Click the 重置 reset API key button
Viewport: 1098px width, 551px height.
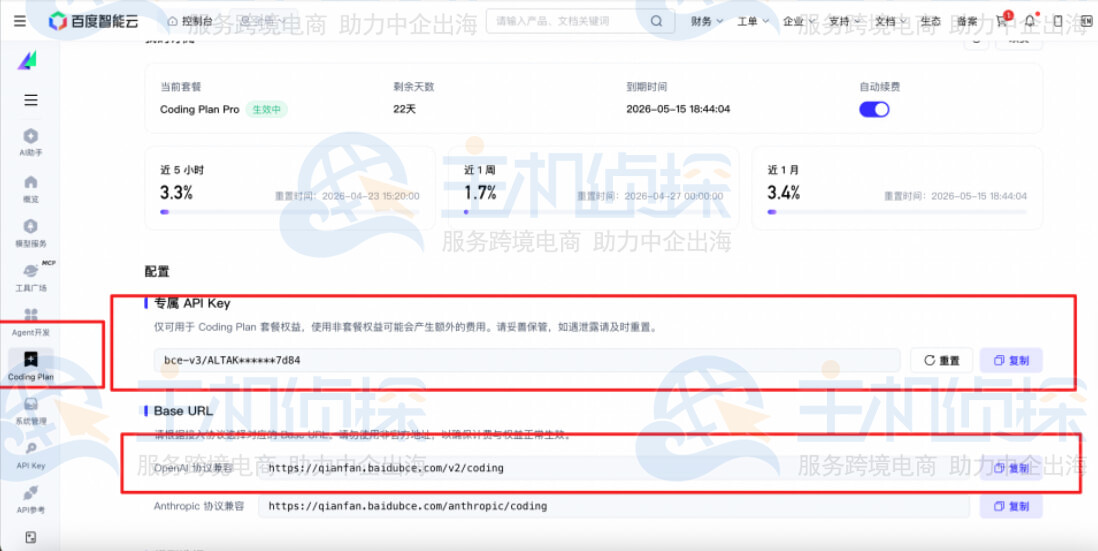pyautogui.click(x=941, y=361)
